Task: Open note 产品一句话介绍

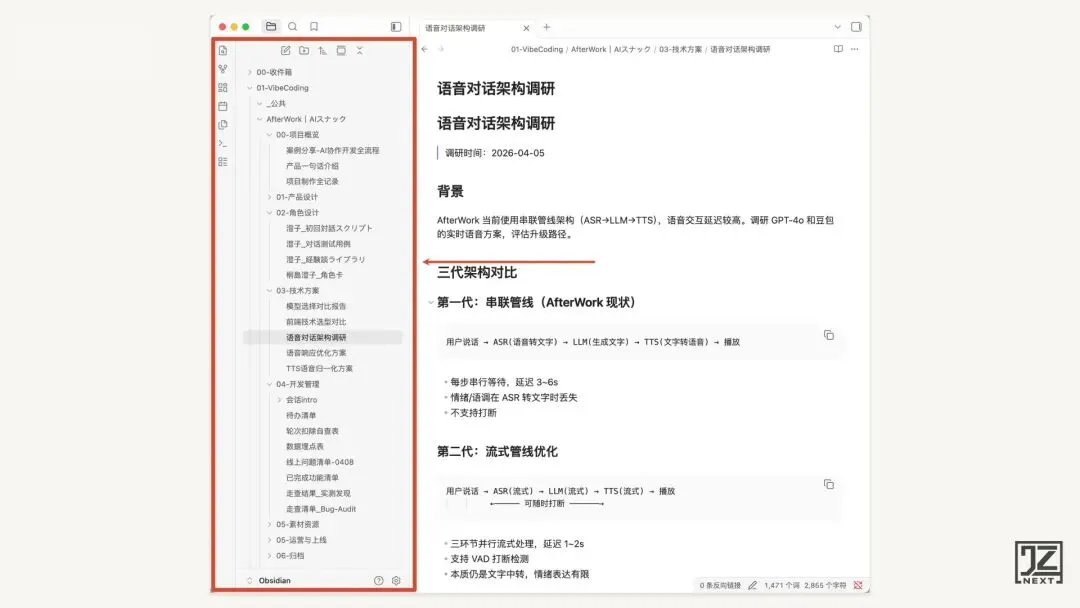Action: (x=312, y=166)
